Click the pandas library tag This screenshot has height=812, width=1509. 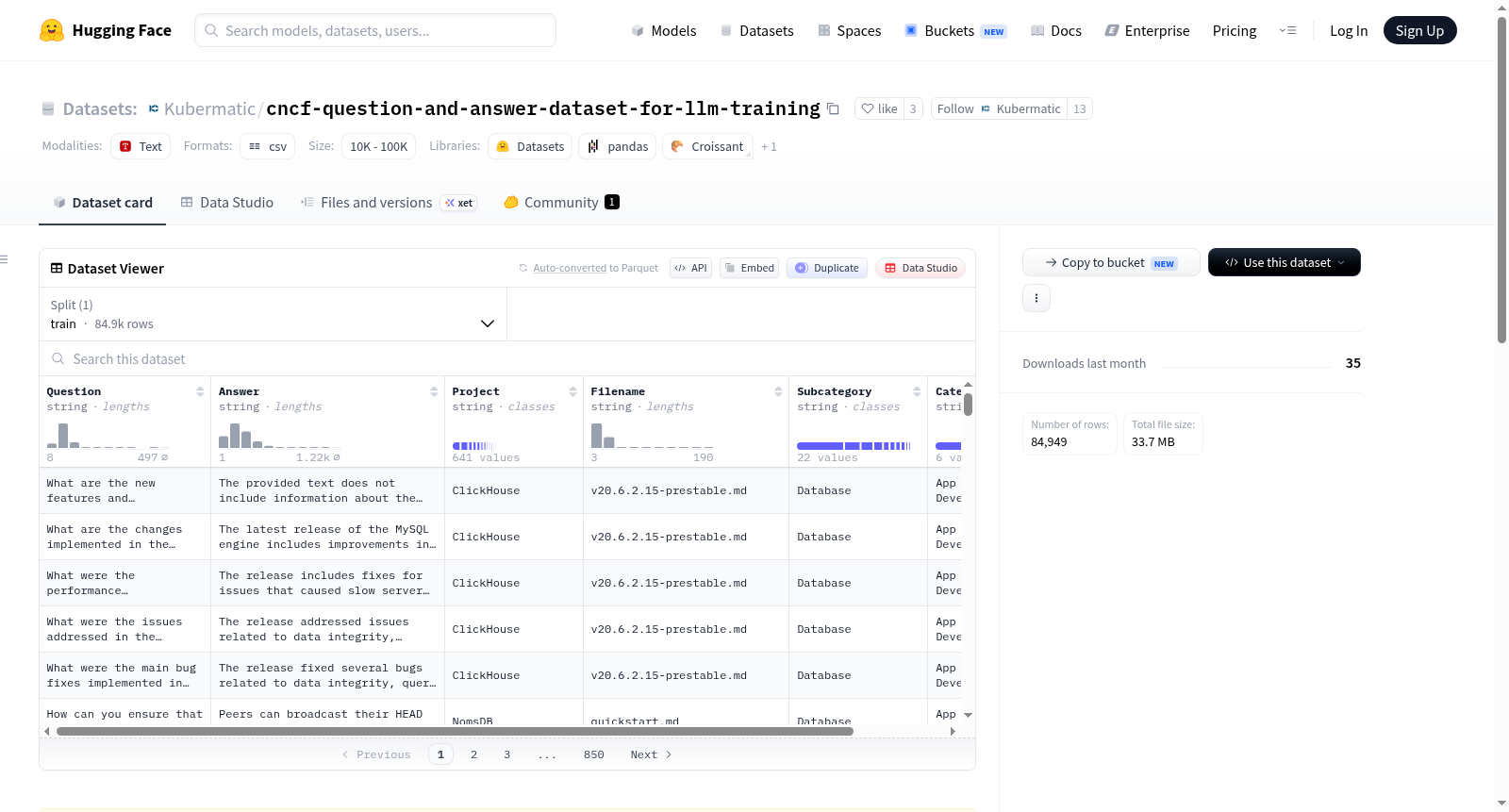tap(618, 146)
